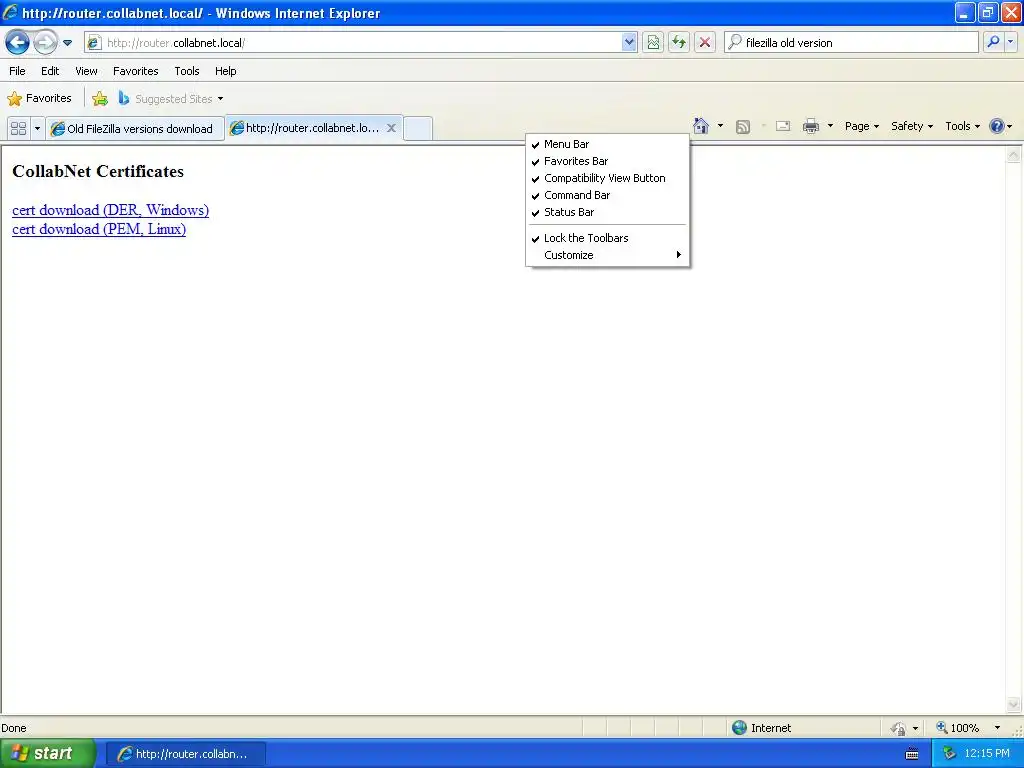
Task: Open Suggested Sites dropdown
Action: click(171, 99)
